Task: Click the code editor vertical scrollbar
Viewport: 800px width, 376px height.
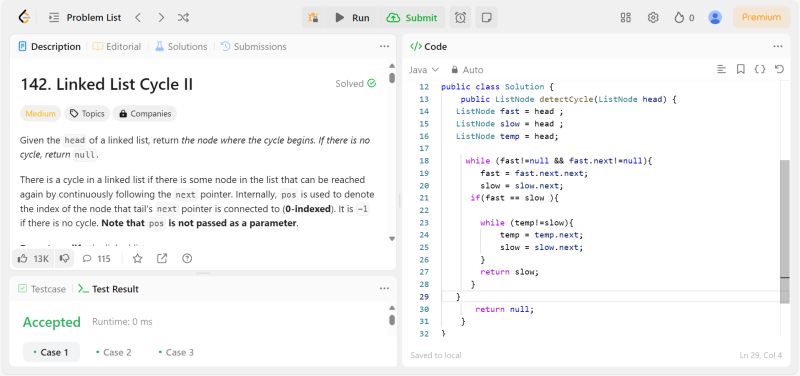Action: (785, 231)
